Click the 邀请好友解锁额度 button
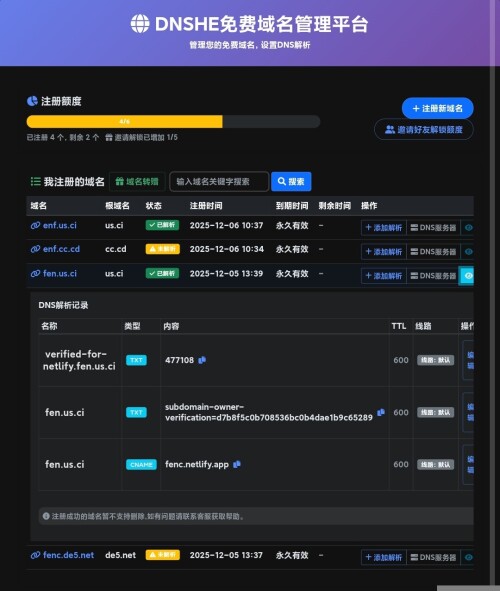500x591 pixels. coord(424,130)
